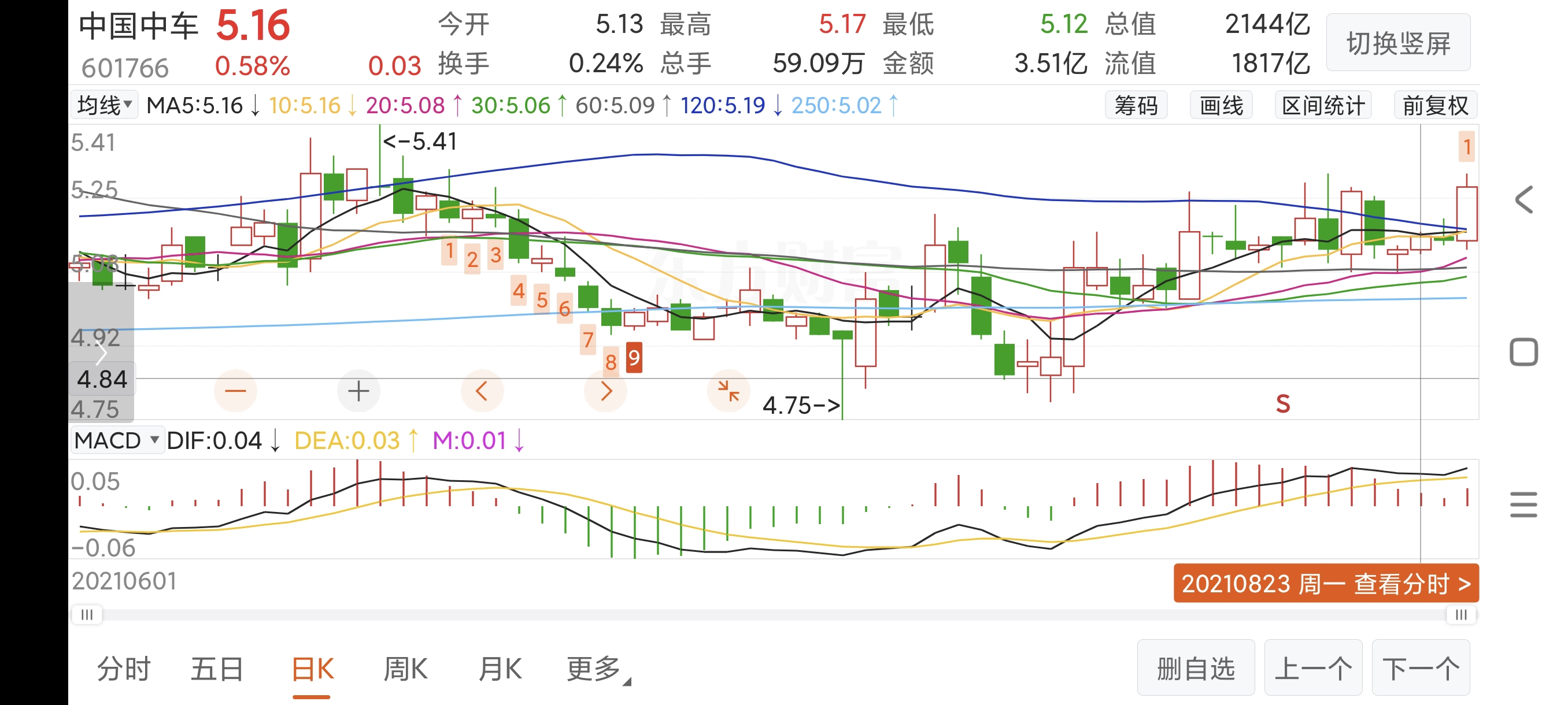
Task: Shift chart right with orange arrow
Action: coord(605,391)
